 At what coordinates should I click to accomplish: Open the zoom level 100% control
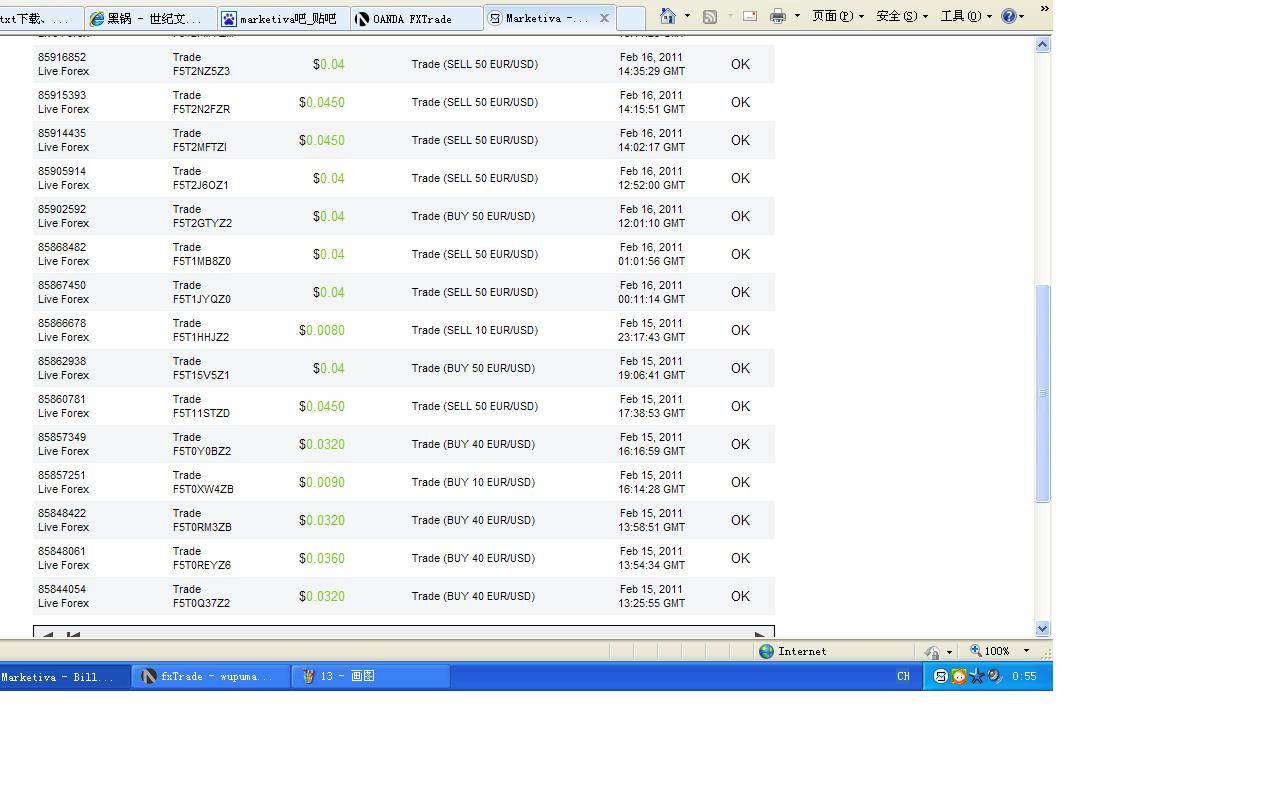(990, 651)
